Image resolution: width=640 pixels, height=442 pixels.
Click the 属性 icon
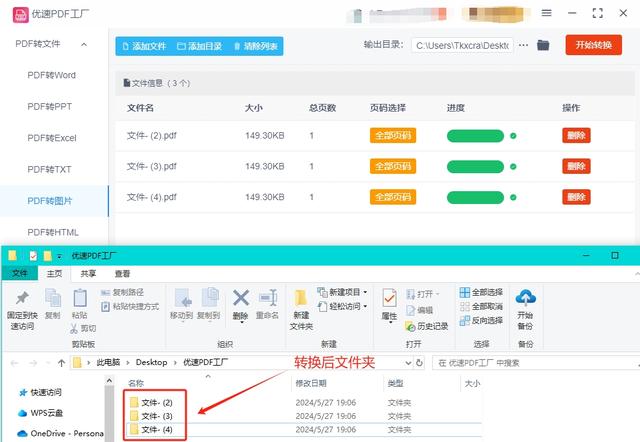pyautogui.click(x=389, y=299)
